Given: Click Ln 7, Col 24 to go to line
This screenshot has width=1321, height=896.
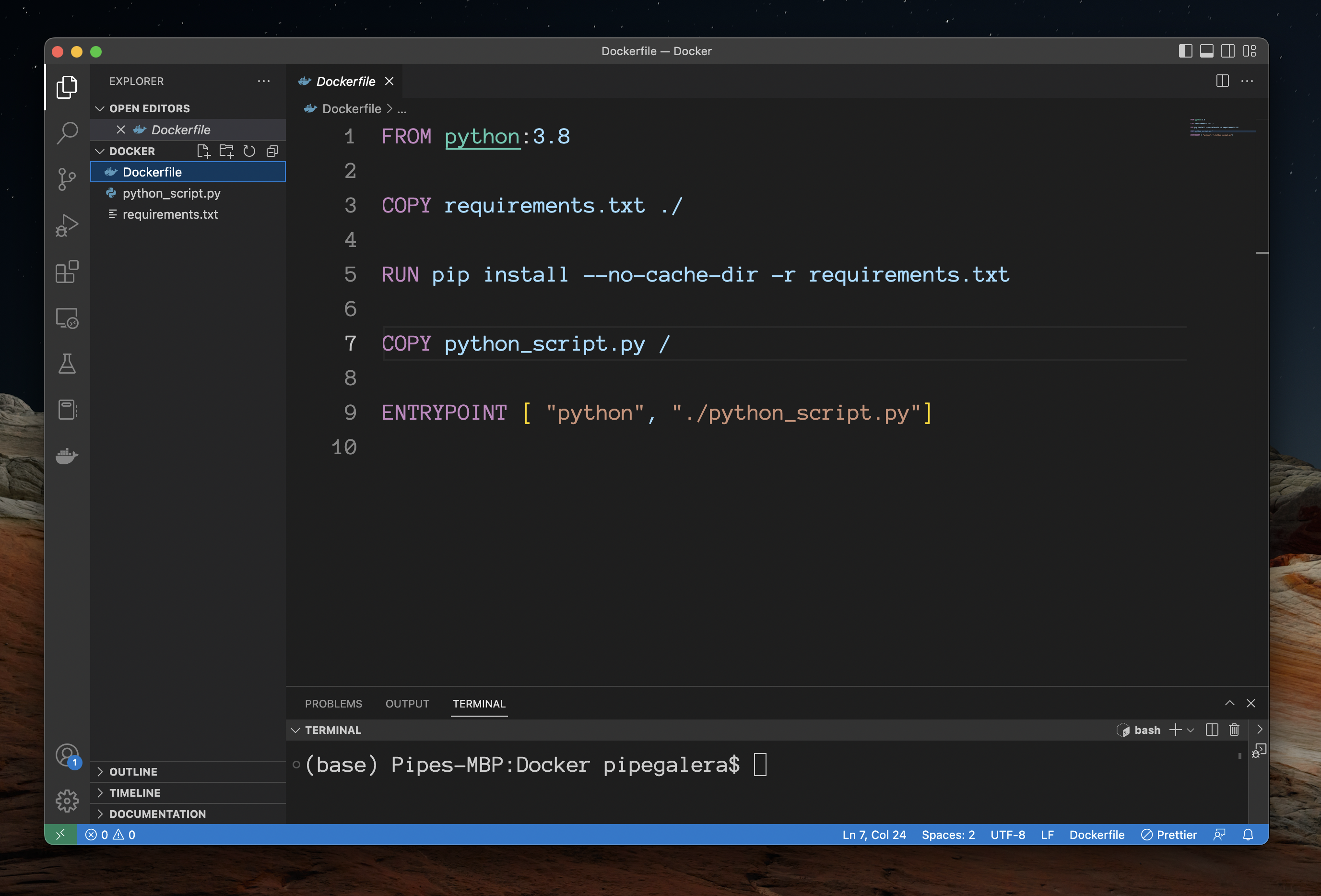Looking at the screenshot, I should (873, 835).
